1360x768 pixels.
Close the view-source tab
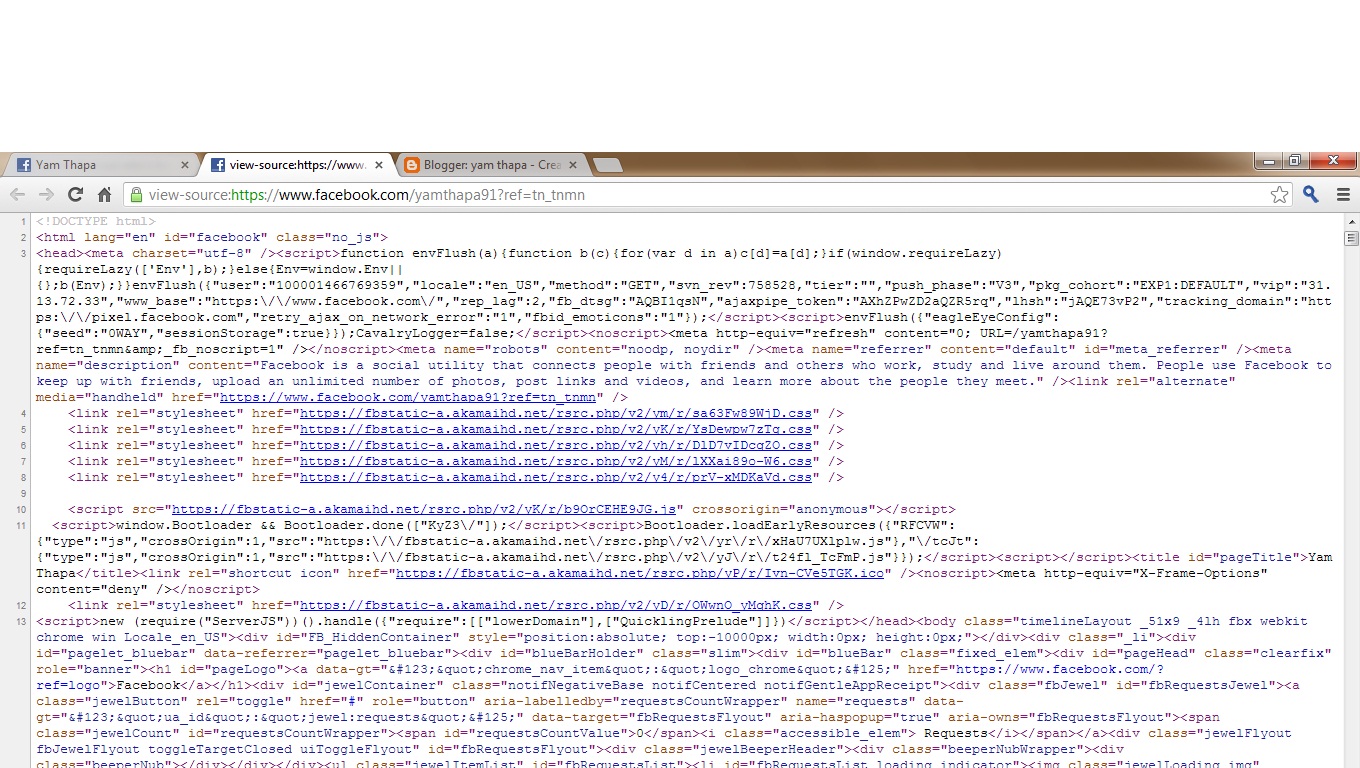378,165
